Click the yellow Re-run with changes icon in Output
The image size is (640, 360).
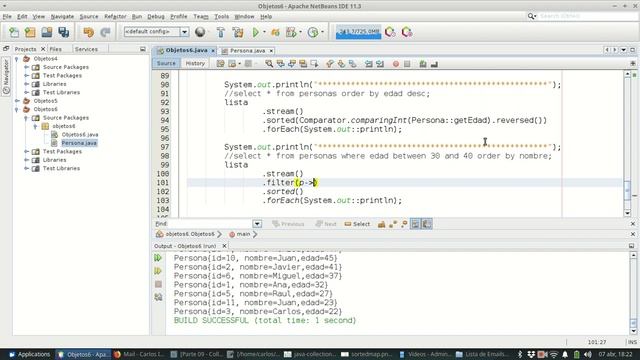click(x=158, y=271)
